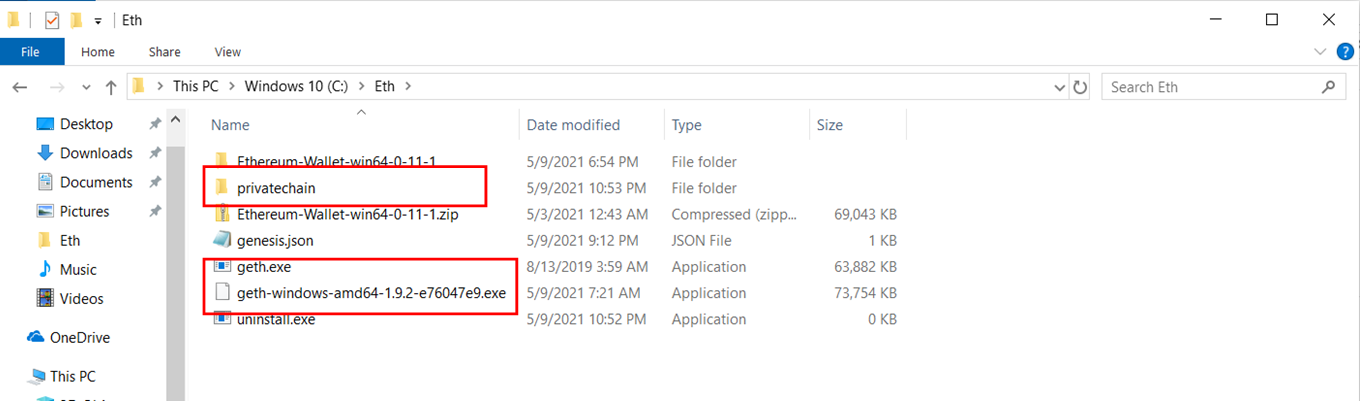Go up one folder level arrow
This screenshot has height=406, width=1360.
click(111, 87)
